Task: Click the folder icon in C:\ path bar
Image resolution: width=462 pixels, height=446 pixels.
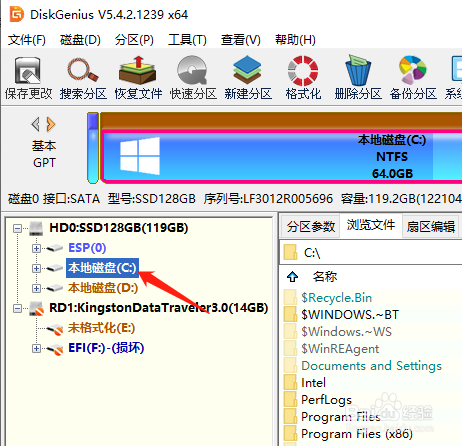Action: coord(290,252)
